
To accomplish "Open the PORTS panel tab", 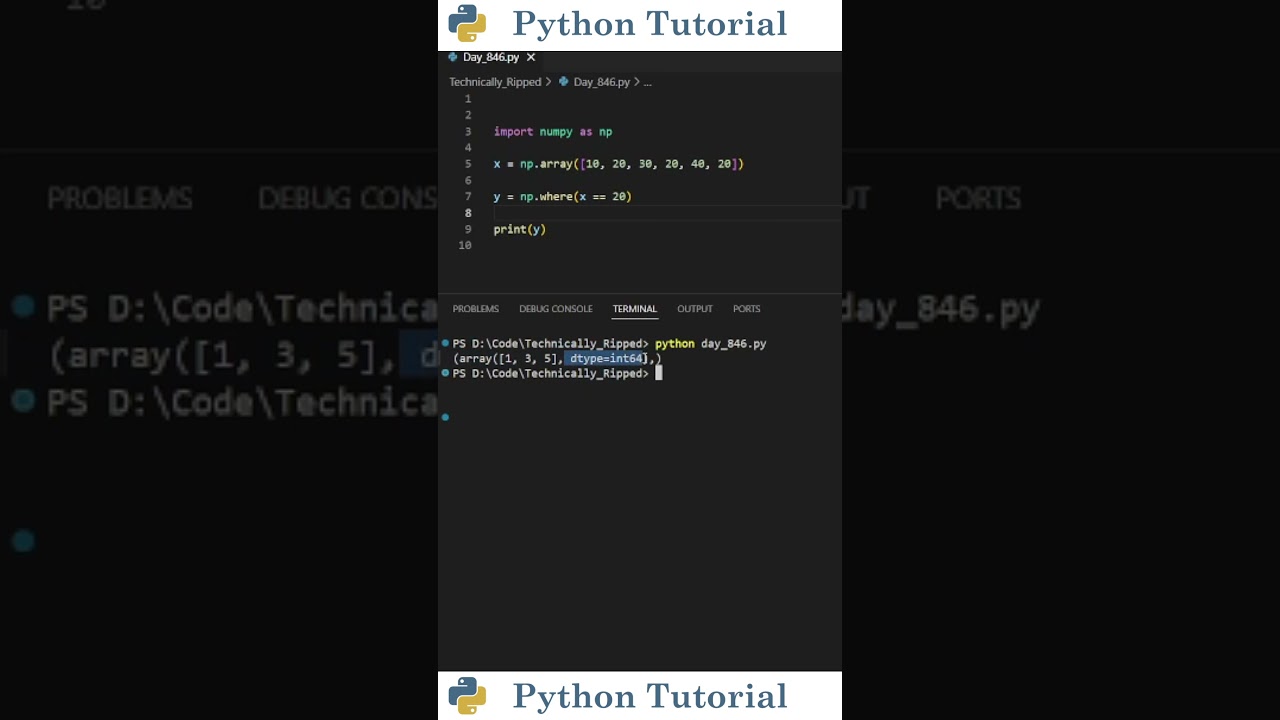I will click(747, 309).
